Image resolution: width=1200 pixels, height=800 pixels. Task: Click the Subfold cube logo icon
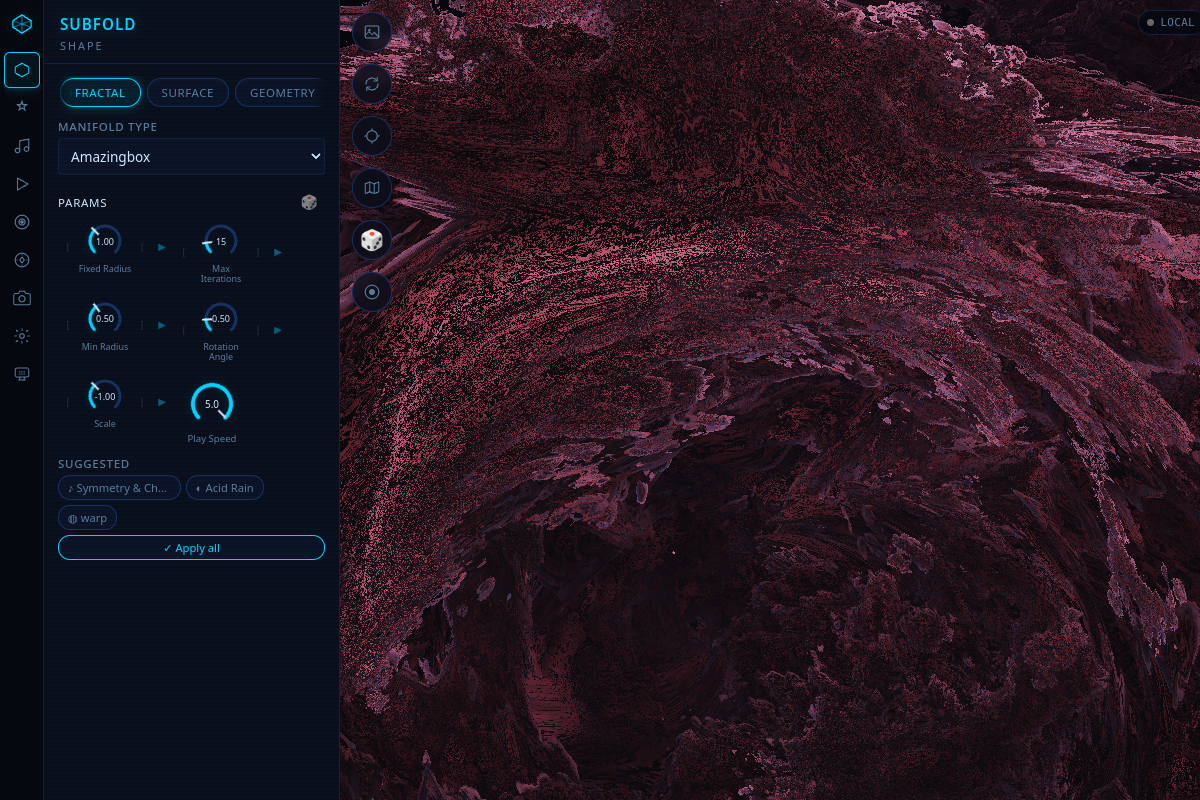[22, 23]
